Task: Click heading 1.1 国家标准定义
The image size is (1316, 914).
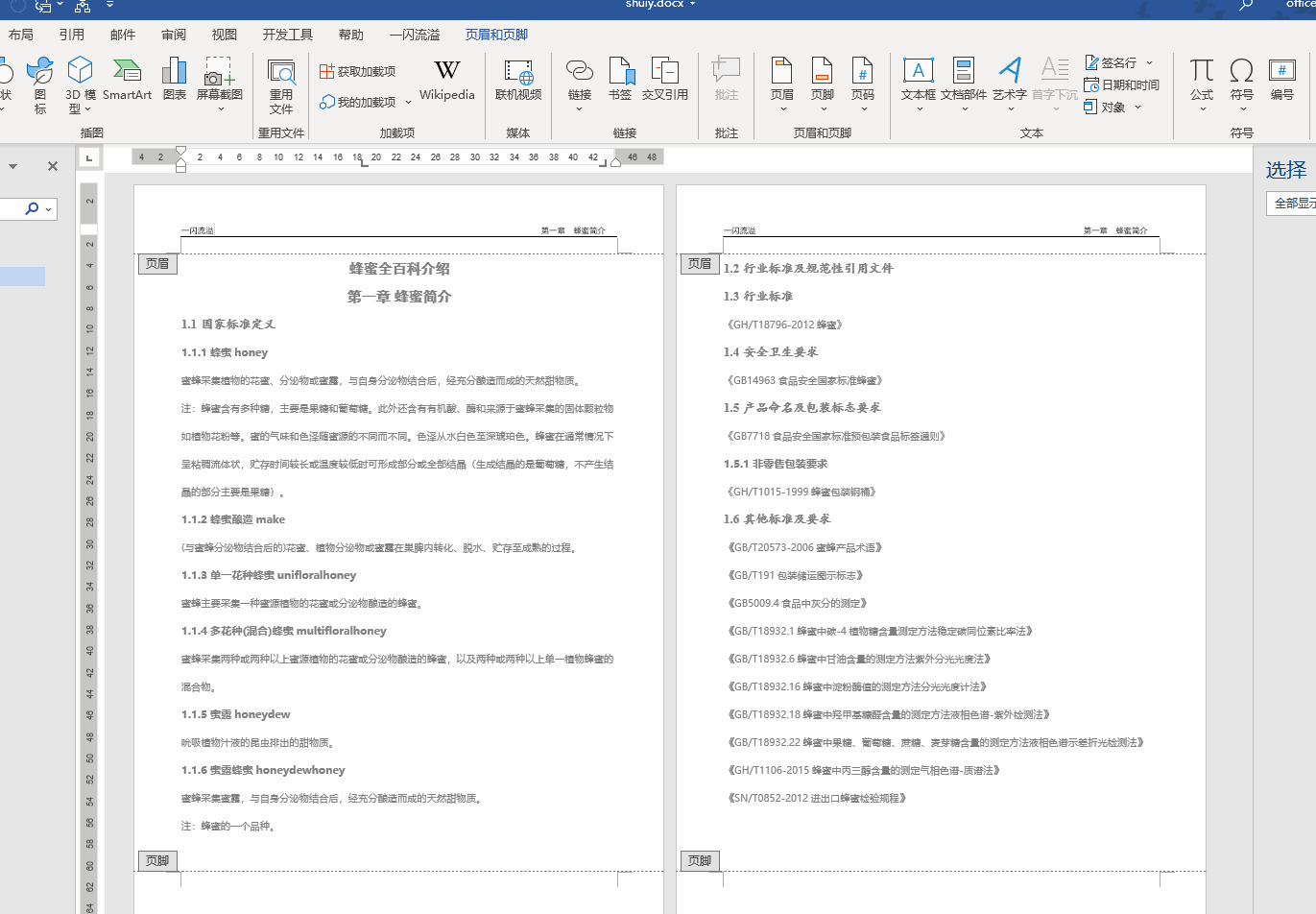Action: [x=228, y=325]
